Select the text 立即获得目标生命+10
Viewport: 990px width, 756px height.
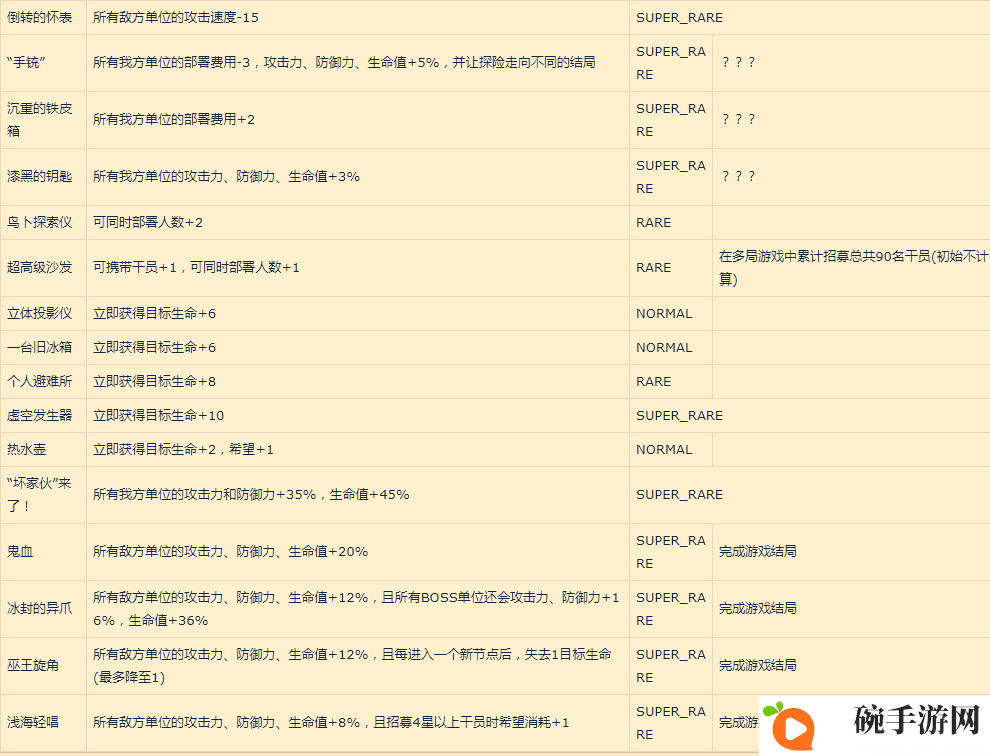[158, 416]
